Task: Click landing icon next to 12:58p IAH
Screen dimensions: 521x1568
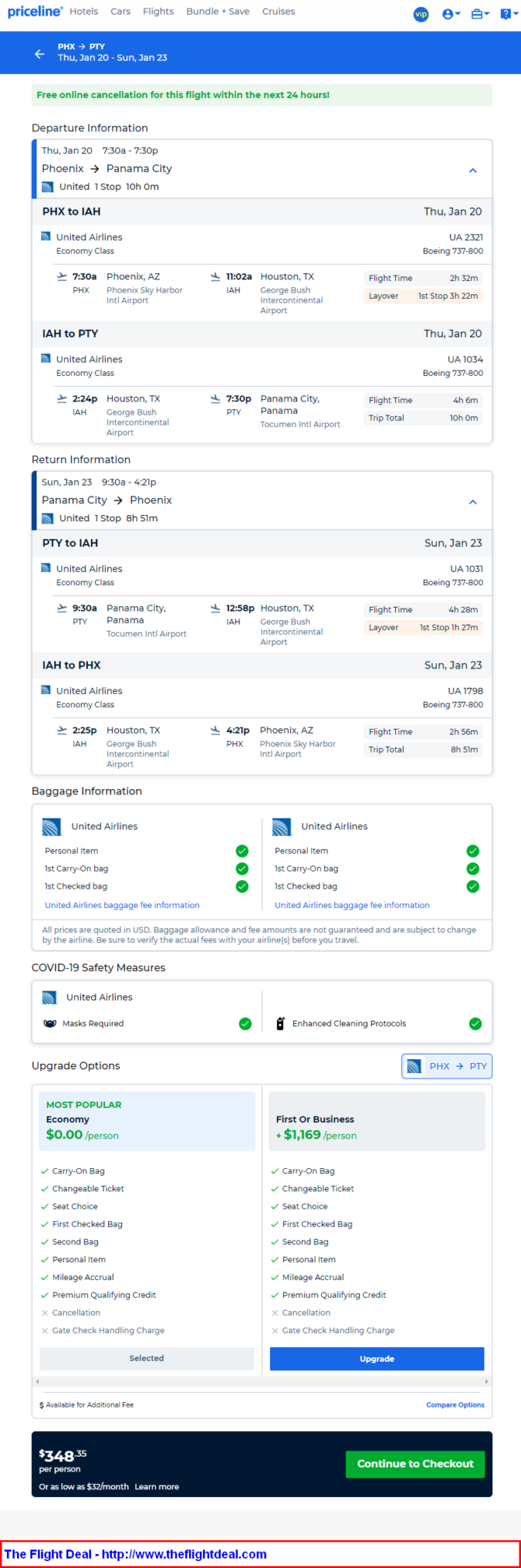Action: pyautogui.click(x=215, y=608)
